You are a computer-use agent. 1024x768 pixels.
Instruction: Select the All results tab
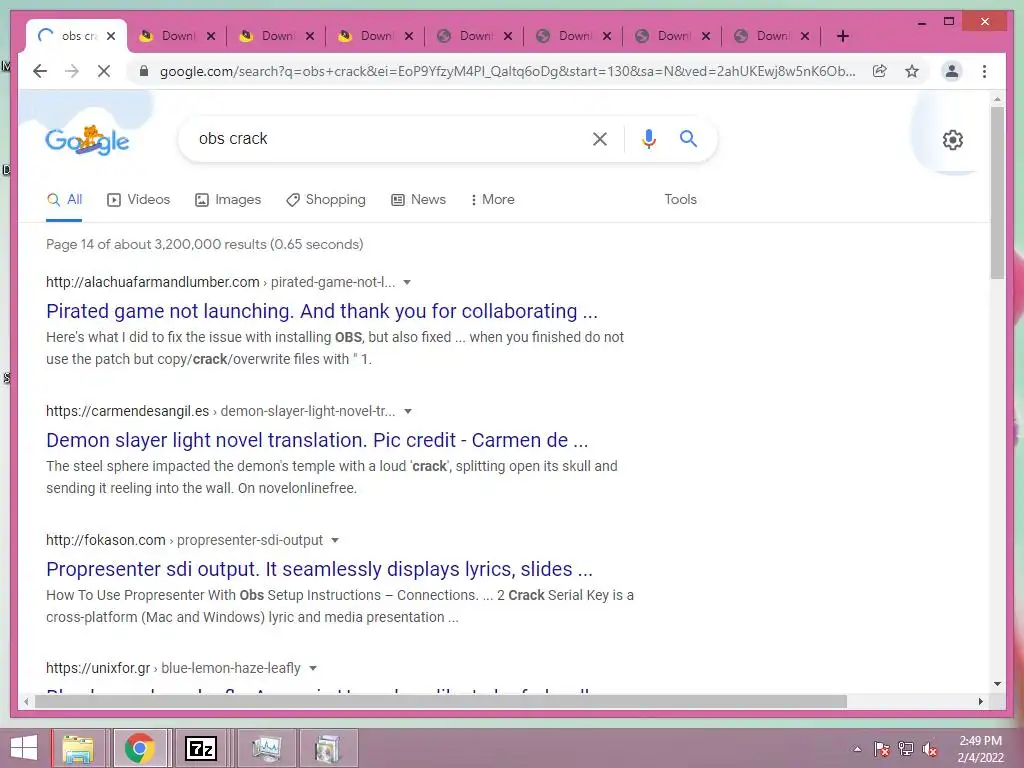pos(64,200)
